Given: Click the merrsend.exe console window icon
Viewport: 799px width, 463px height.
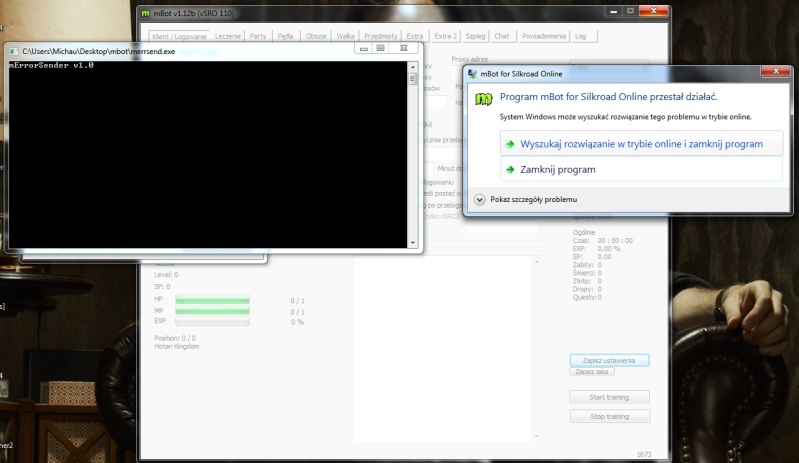Looking at the screenshot, I should point(14,51).
